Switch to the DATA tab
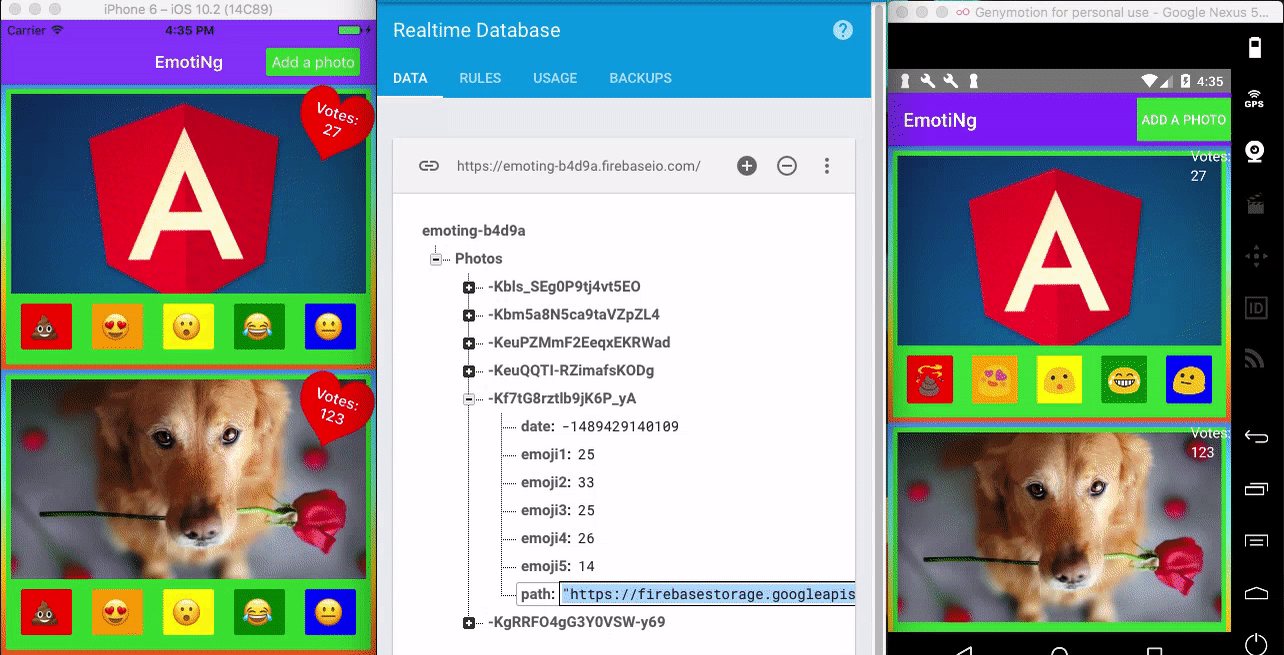The image size is (1284, 655). (x=410, y=78)
